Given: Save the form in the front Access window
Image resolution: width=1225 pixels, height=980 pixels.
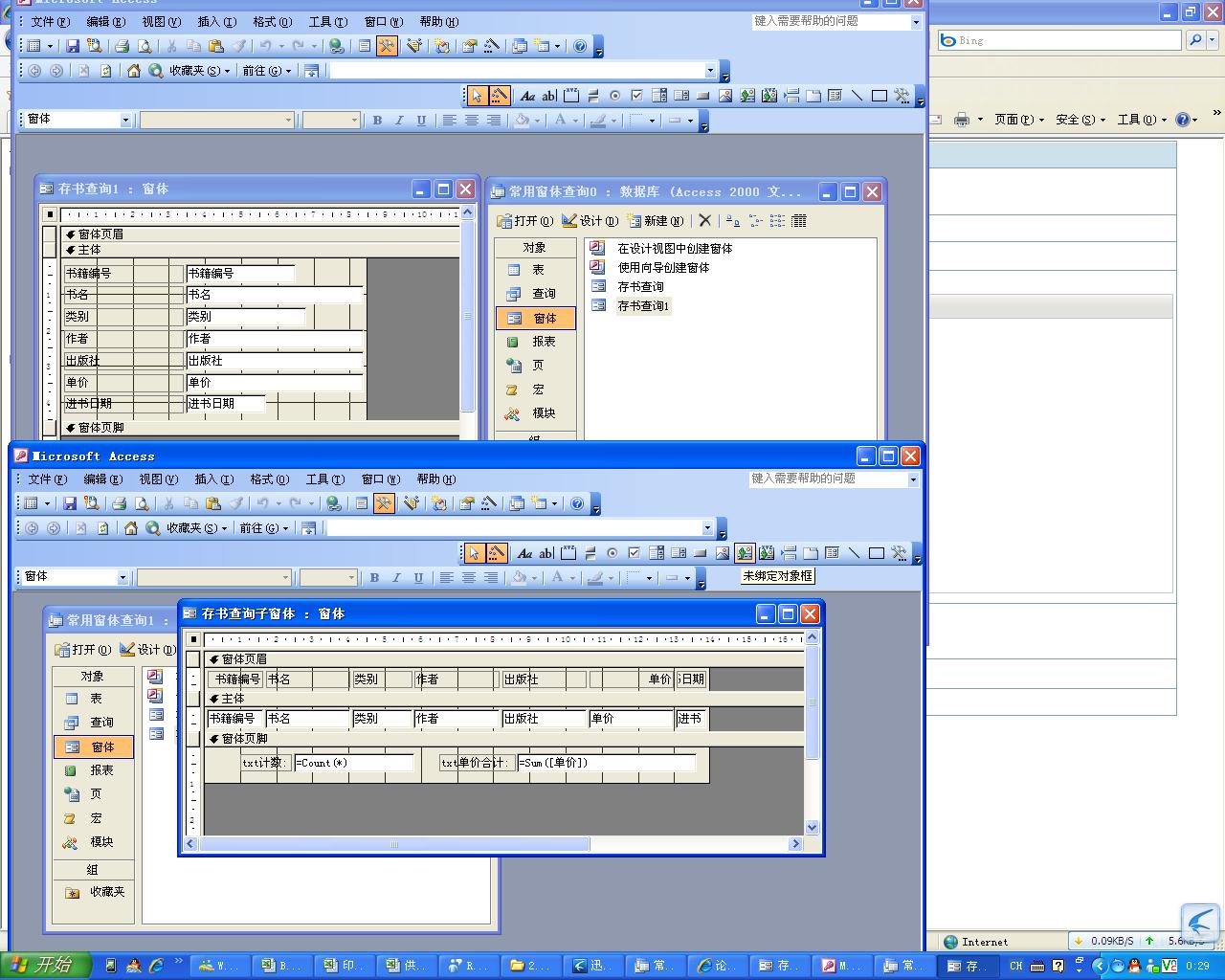Looking at the screenshot, I should (70, 503).
